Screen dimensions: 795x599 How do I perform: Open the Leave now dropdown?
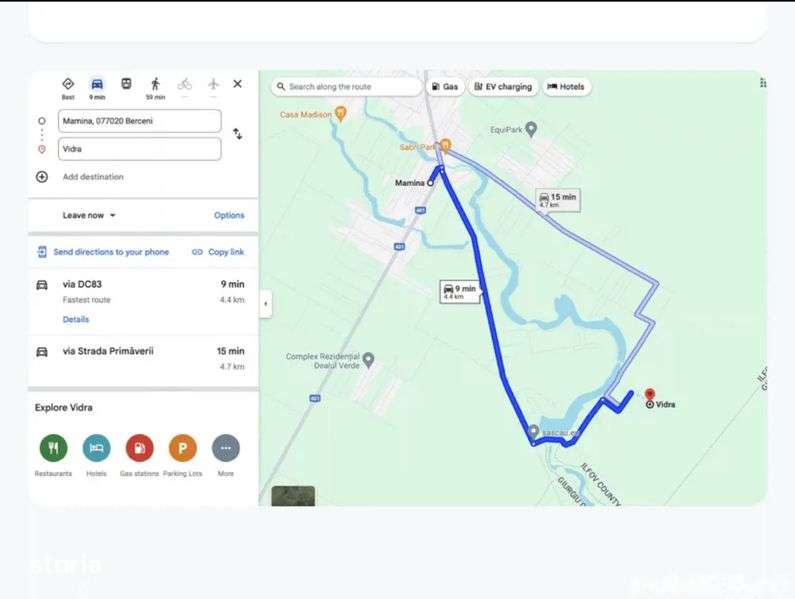pos(89,215)
